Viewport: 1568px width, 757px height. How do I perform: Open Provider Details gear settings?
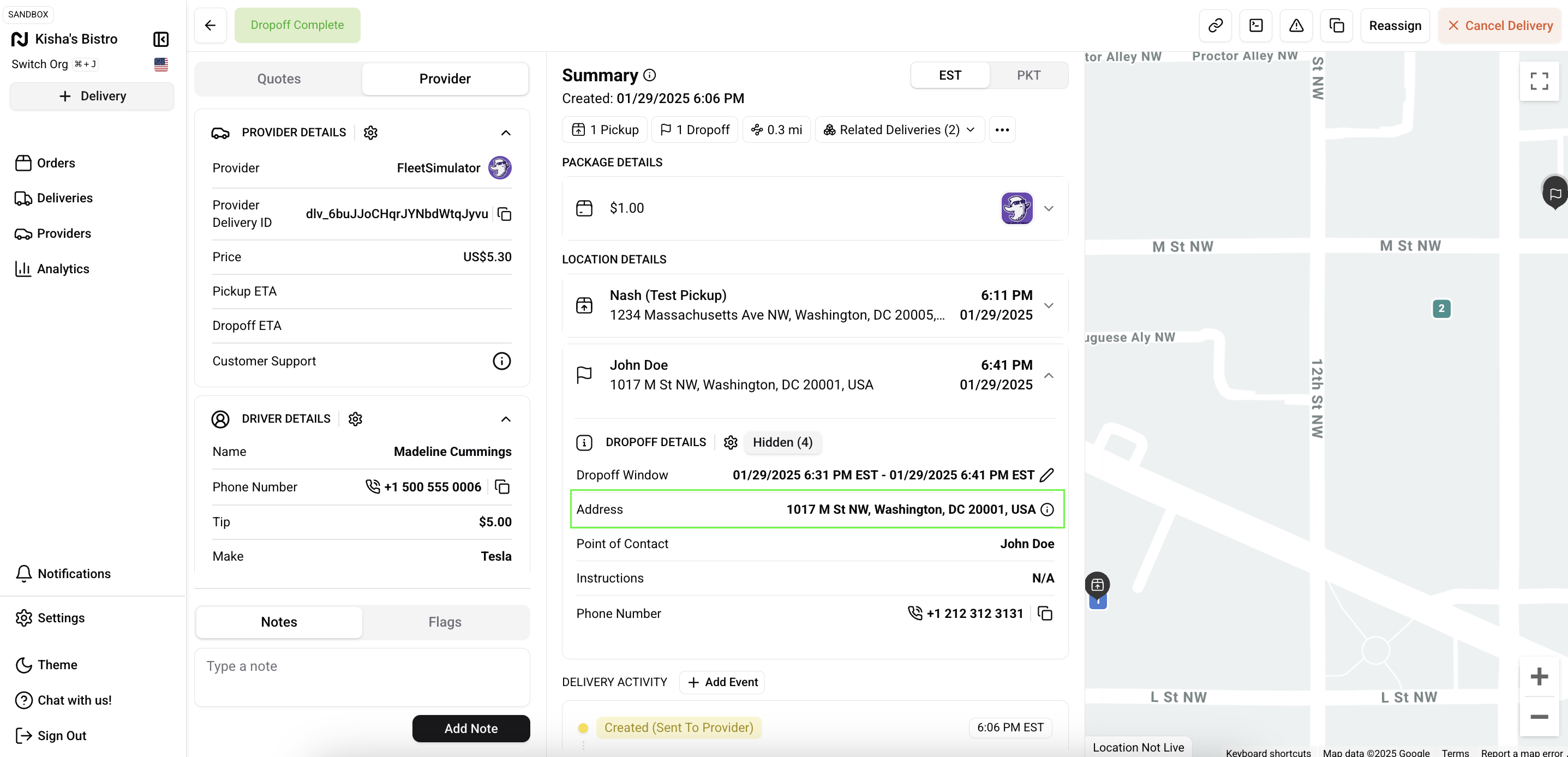pyautogui.click(x=370, y=133)
